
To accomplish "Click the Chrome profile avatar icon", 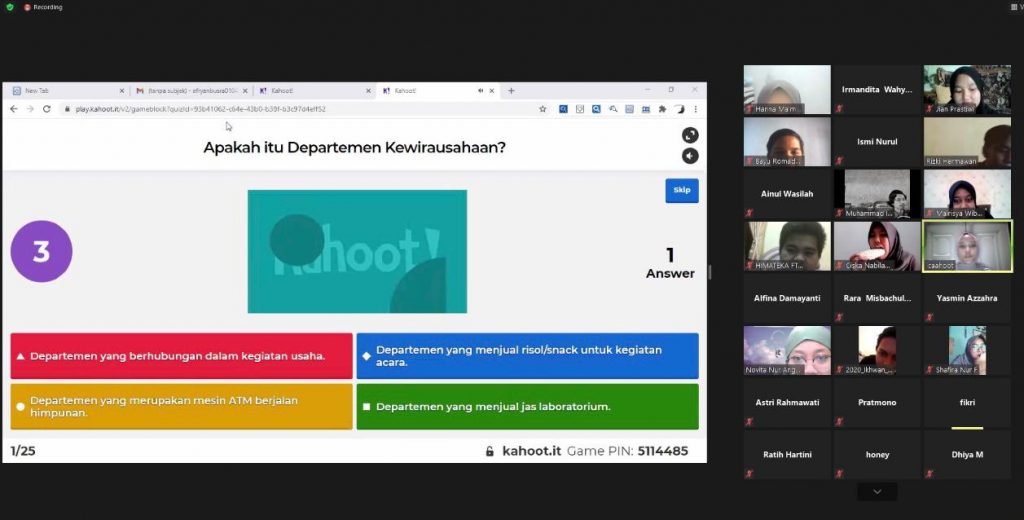I will coord(679,109).
